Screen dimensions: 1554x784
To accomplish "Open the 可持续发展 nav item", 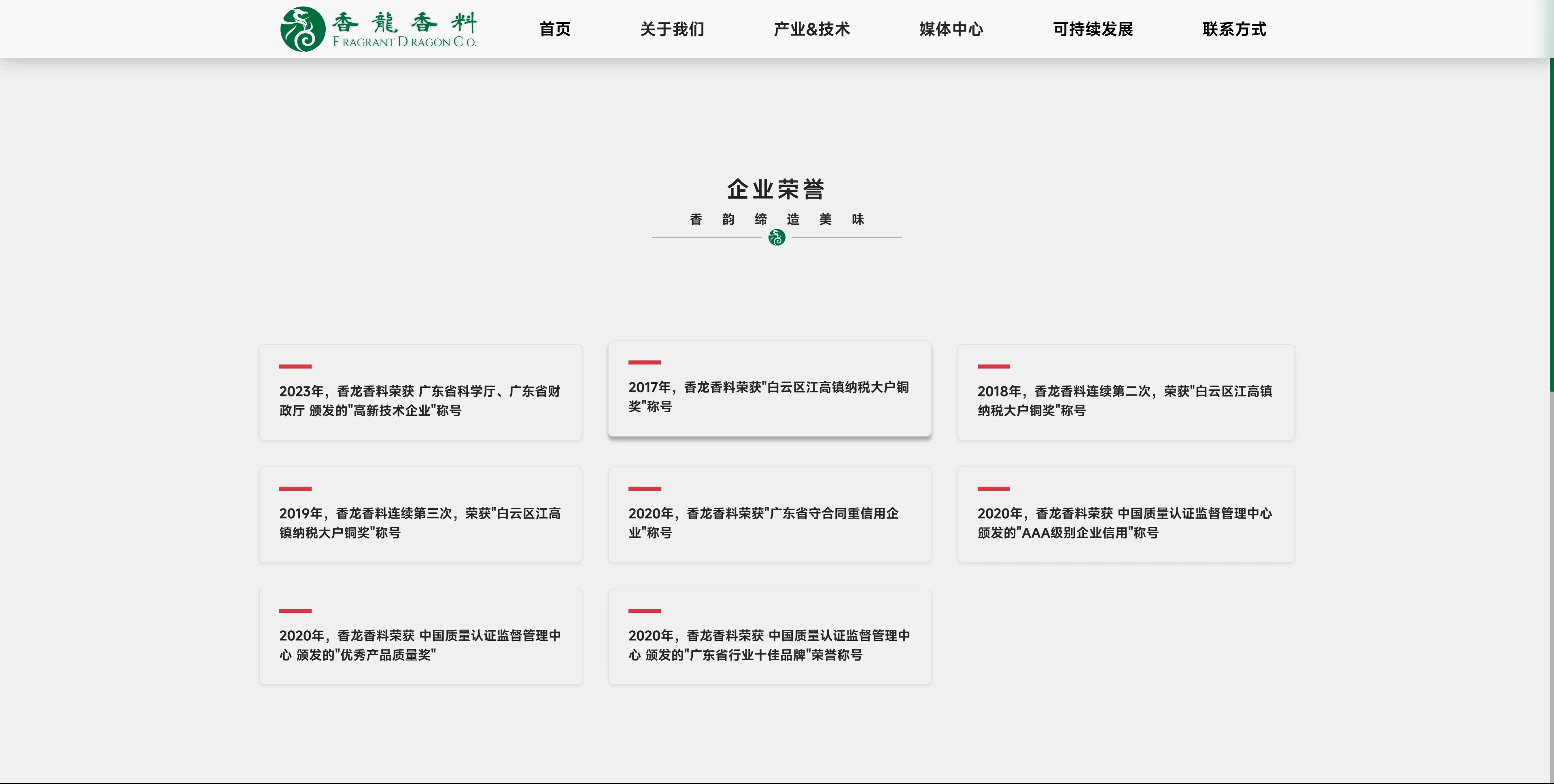I will (1093, 29).
